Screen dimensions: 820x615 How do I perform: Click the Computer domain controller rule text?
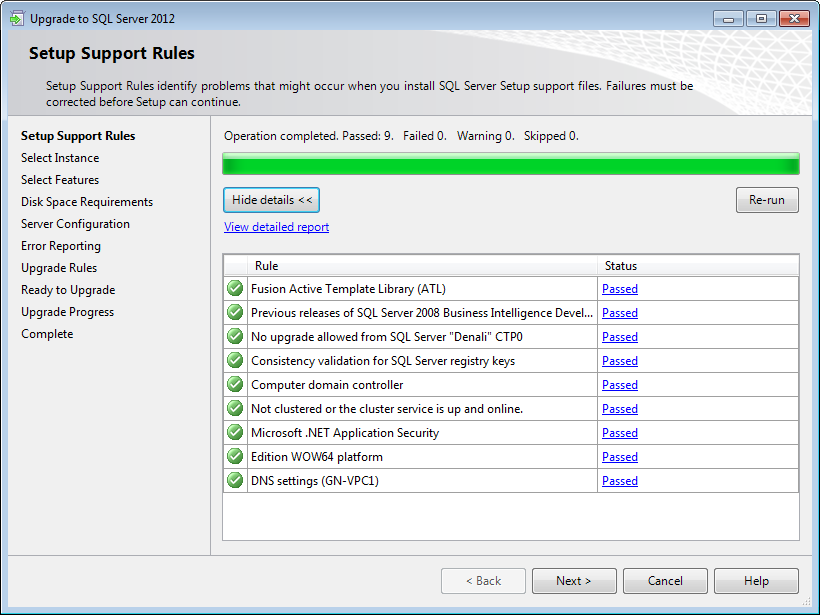click(x=327, y=385)
